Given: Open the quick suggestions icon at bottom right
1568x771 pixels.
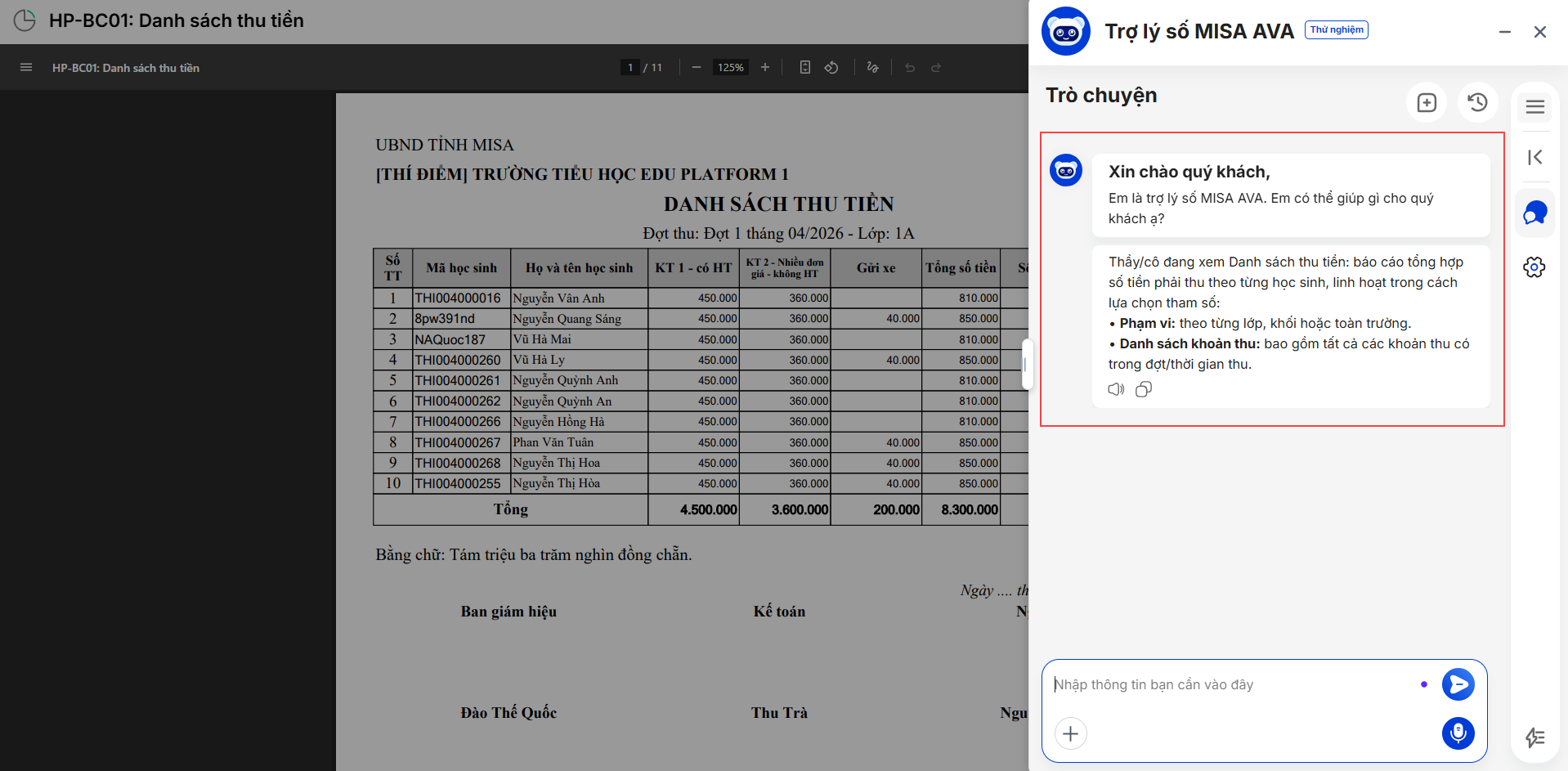Looking at the screenshot, I should (x=1534, y=737).
